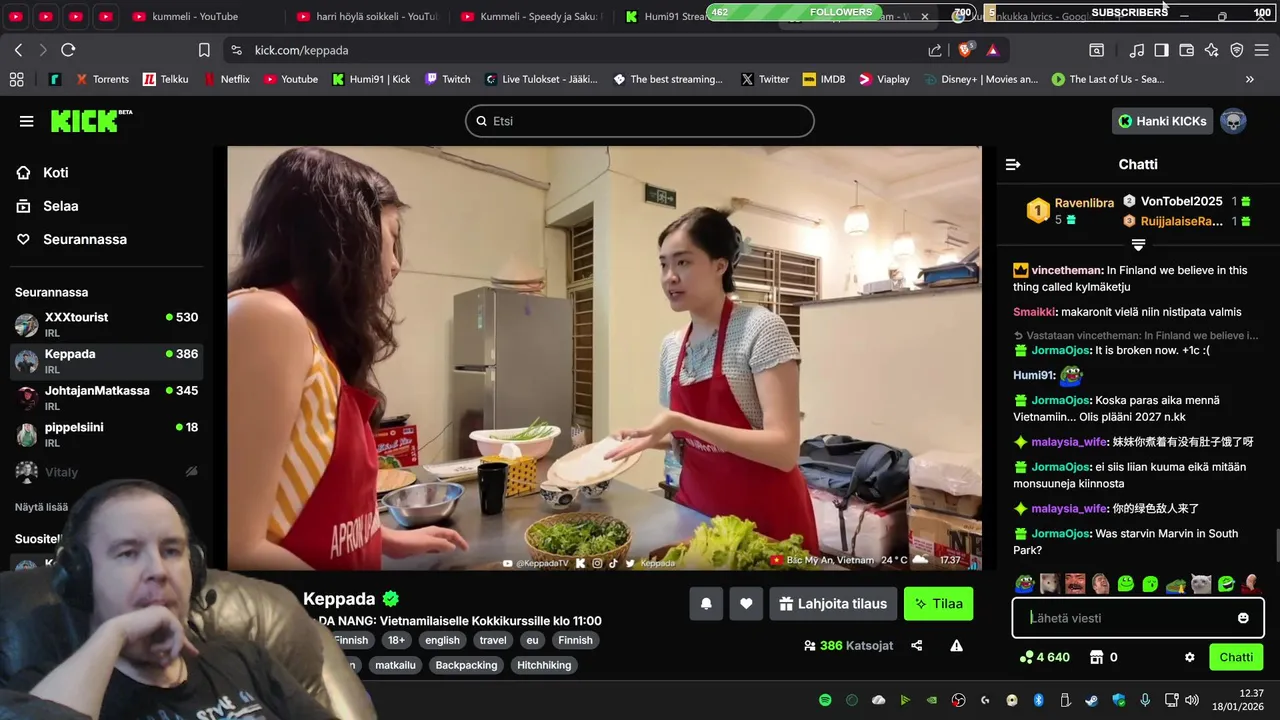Image resolution: width=1280 pixels, height=720 pixels.
Task: Open the Brave Leo AI sparkle icon
Action: [x=1211, y=50]
